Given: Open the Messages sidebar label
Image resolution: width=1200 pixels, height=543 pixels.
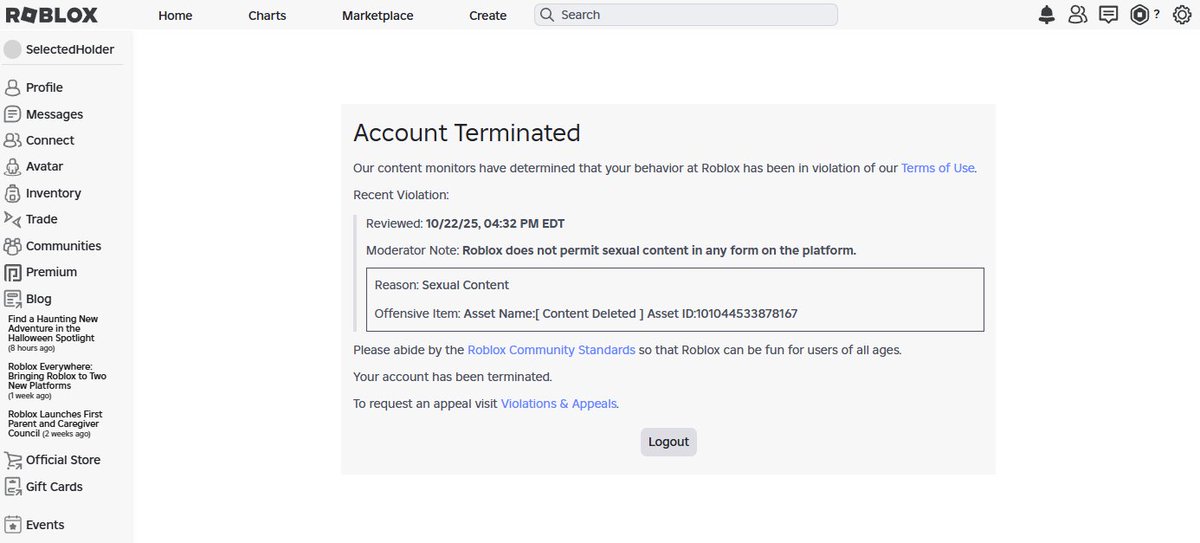Looking at the screenshot, I should pos(54,114).
